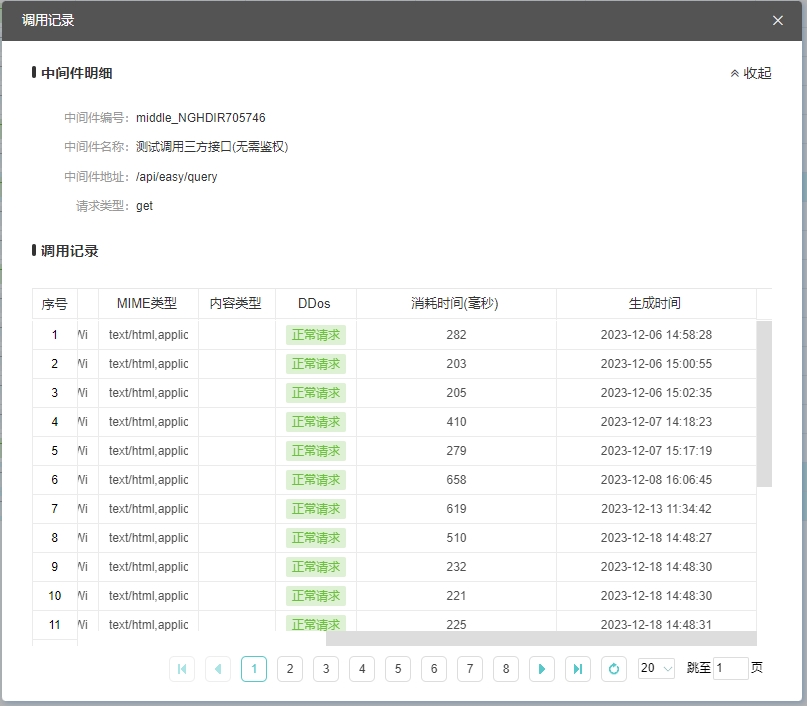Select page 7 in pagination
Viewport: 807px width, 706px height.
tap(470, 669)
